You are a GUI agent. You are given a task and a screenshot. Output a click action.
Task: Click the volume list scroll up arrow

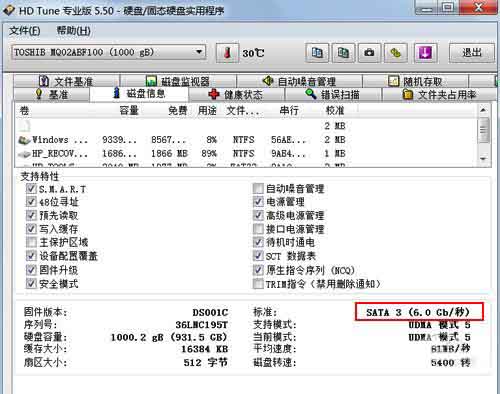pos(483,110)
